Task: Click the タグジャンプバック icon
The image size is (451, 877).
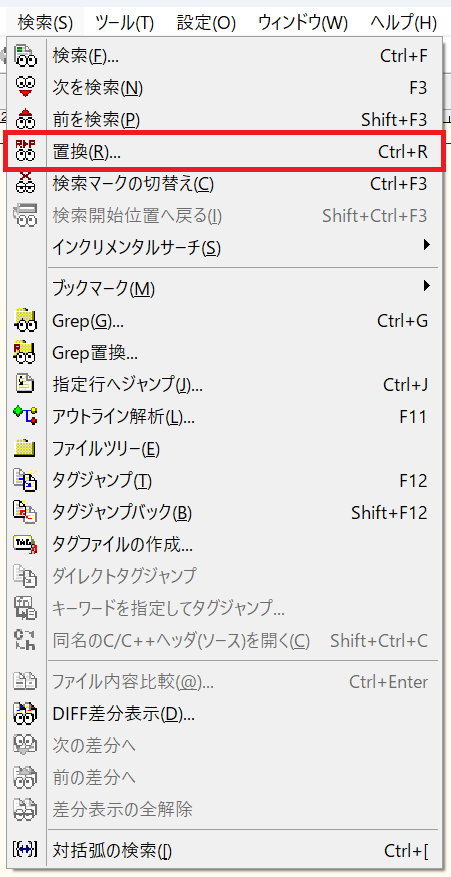Action: (25, 512)
